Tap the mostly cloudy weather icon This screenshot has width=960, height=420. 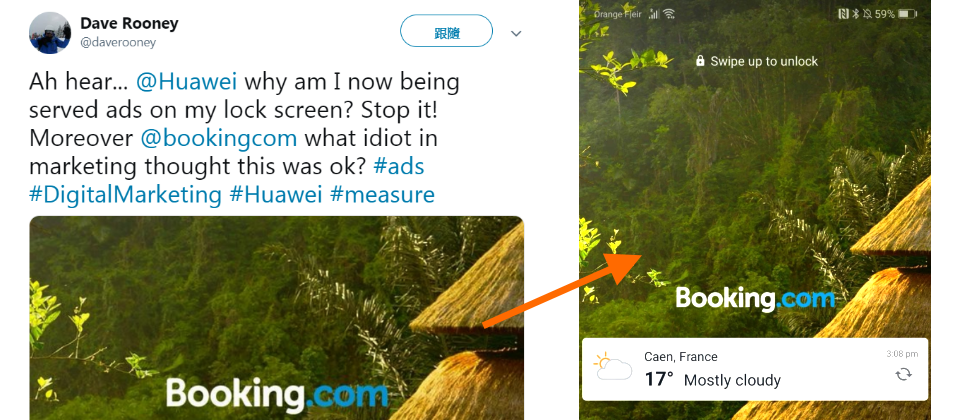coord(612,367)
